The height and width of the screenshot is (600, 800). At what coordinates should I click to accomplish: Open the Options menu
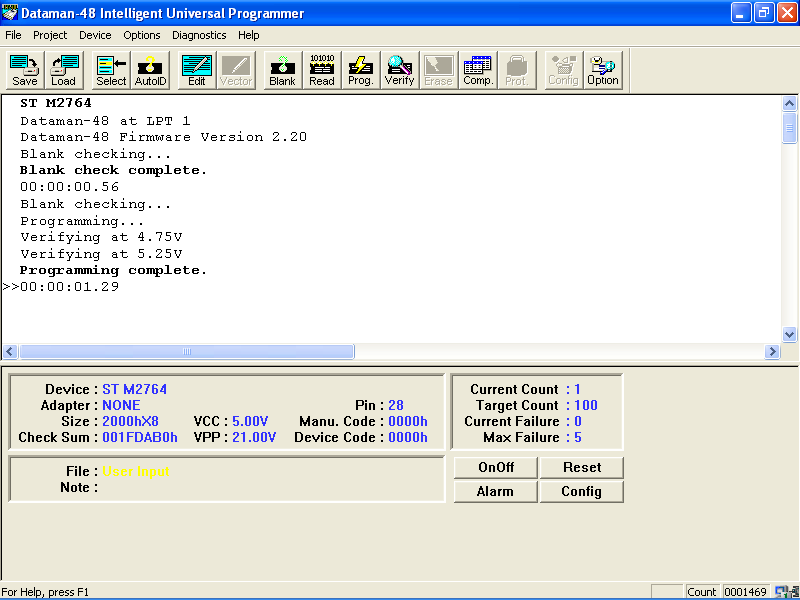pos(142,35)
